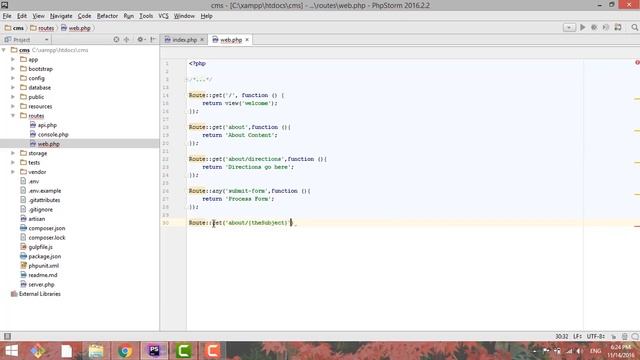
Task: Select phpunit.xml in project tree
Action: click(40, 266)
